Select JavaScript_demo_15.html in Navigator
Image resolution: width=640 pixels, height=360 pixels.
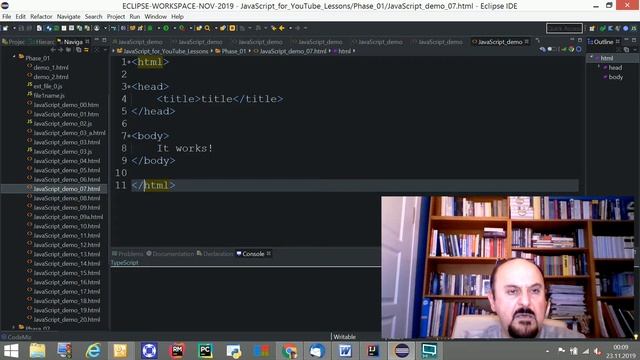click(x=67, y=273)
